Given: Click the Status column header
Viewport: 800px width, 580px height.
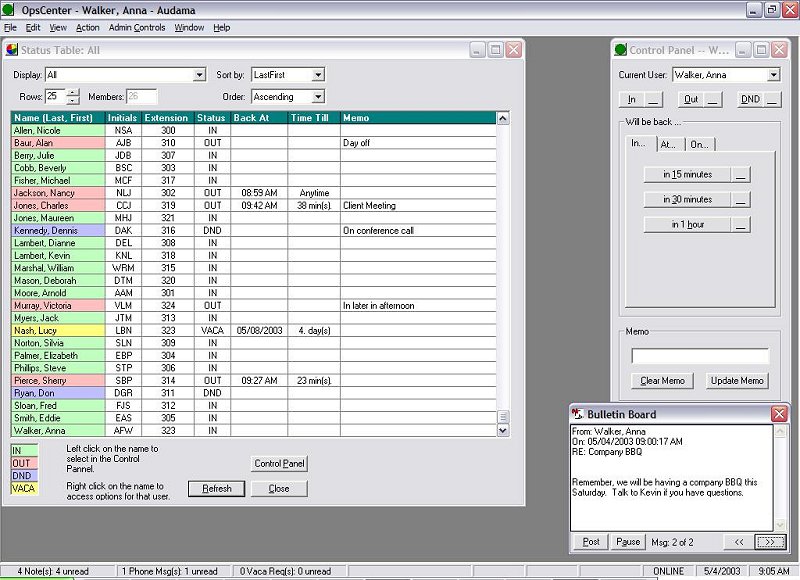Looking at the screenshot, I should tap(212, 118).
